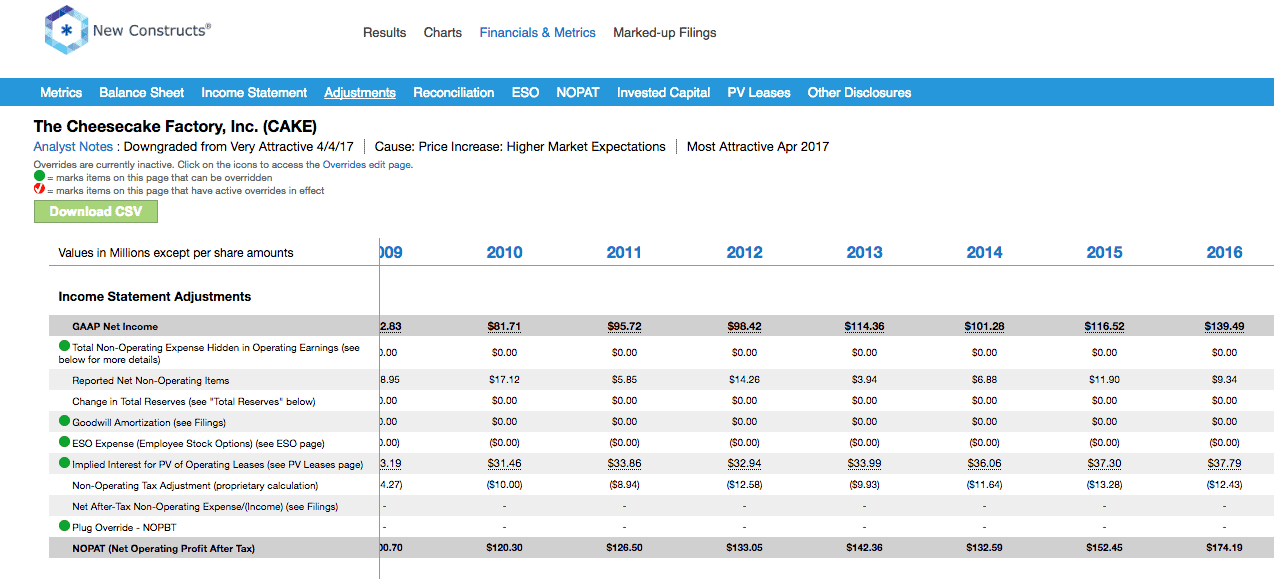This screenshot has height=579, width=1274.
Task: Click GAAP Net Income value $101.28
Action: (x=985, y=327)
